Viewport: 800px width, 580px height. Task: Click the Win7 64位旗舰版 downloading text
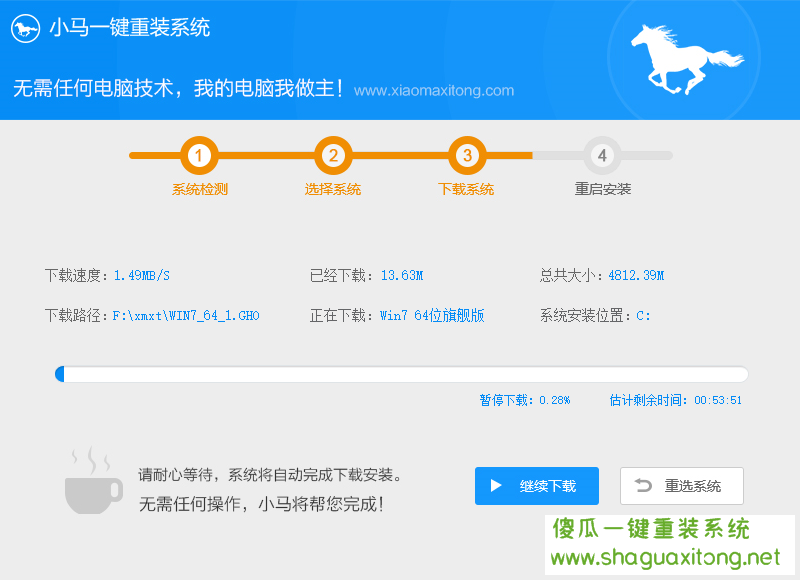tap(432, 316)
